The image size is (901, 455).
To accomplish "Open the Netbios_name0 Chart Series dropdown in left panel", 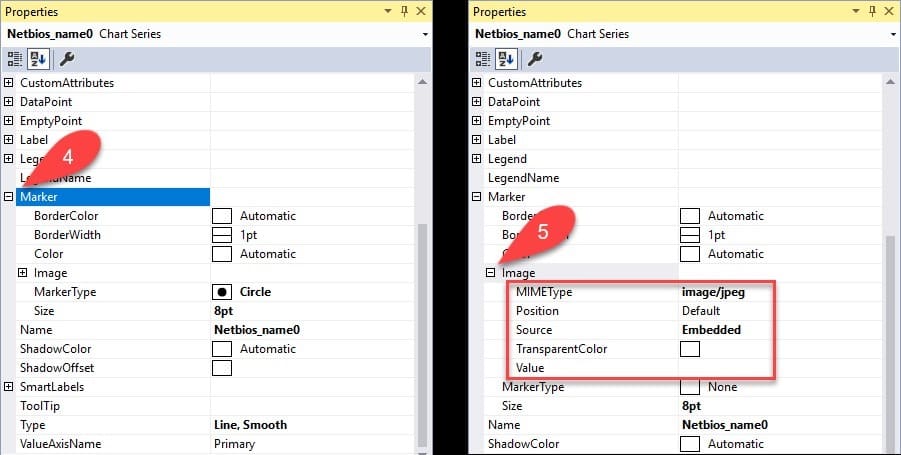I will click(x=425, y=34).
